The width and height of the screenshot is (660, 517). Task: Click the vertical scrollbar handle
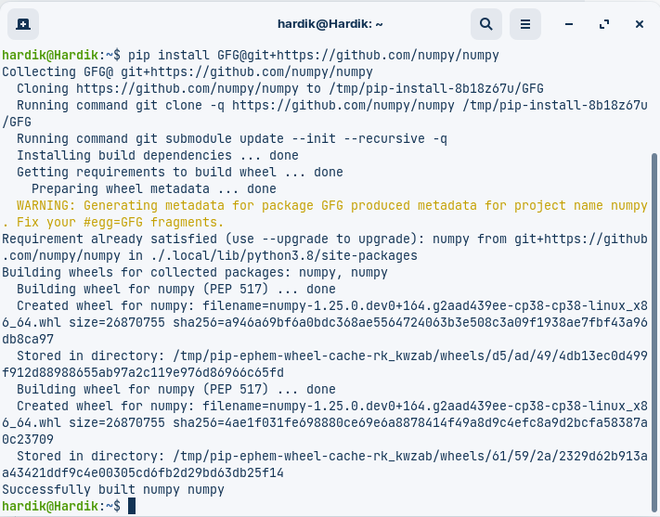coord(654,333)
